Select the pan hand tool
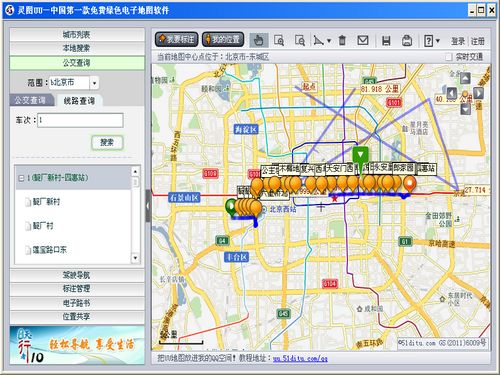This screenshot has width=500, height=375. [x=259, y=40]
